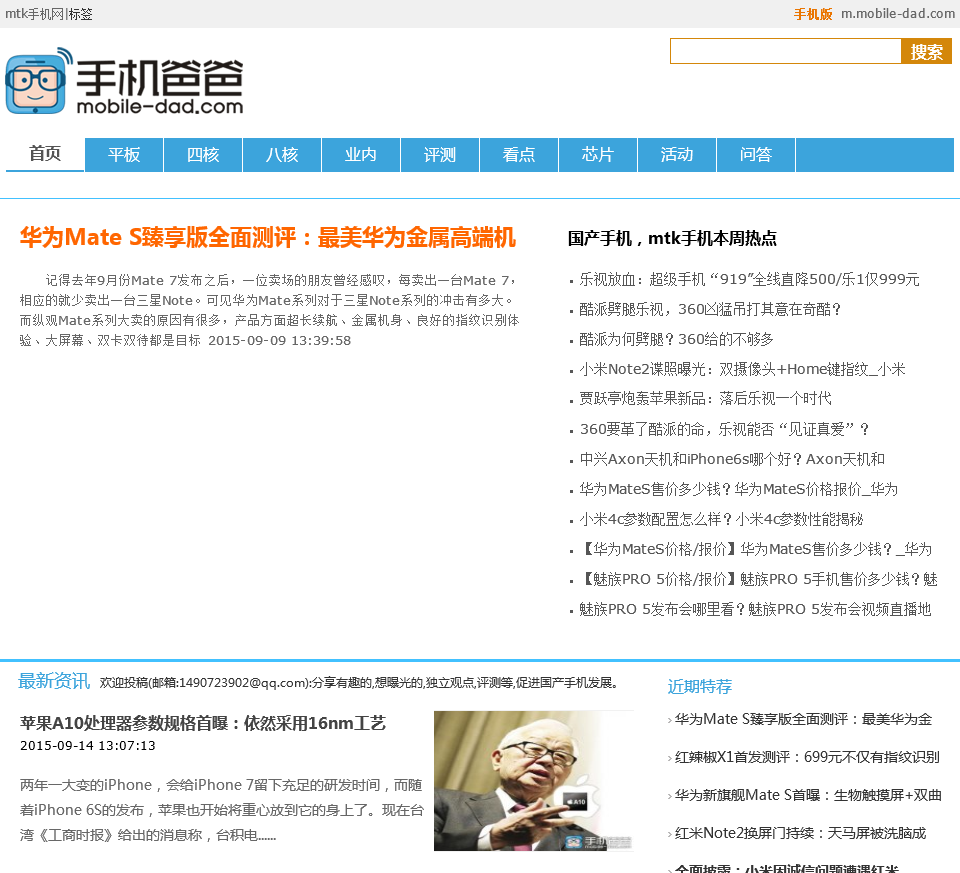Open recommended 红米Note2换屏门持续
Viewport: 960px width, 873px height.
[x=800, y=833]
